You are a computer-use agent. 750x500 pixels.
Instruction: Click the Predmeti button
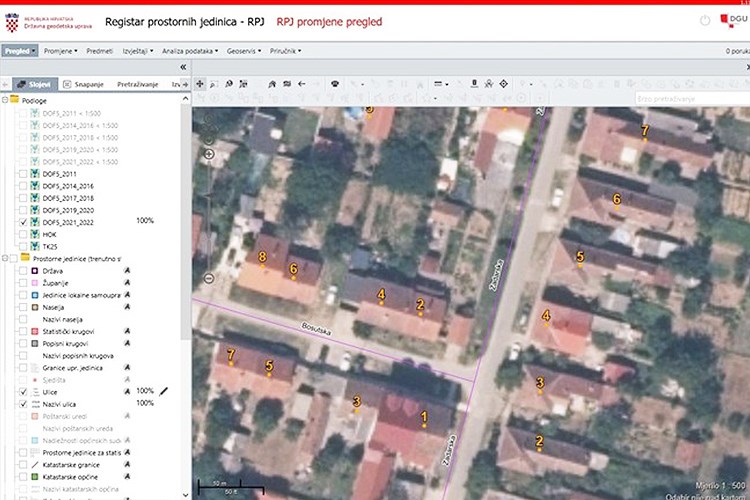click(99, 49)
